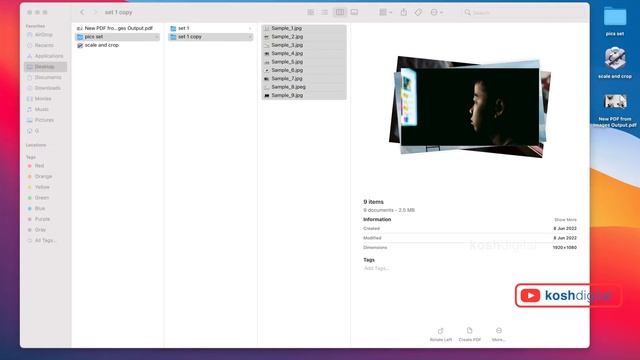The width and height of the screenshot is (640, 360).
Task: Select Sample_4.jpg
Action: 304,53
